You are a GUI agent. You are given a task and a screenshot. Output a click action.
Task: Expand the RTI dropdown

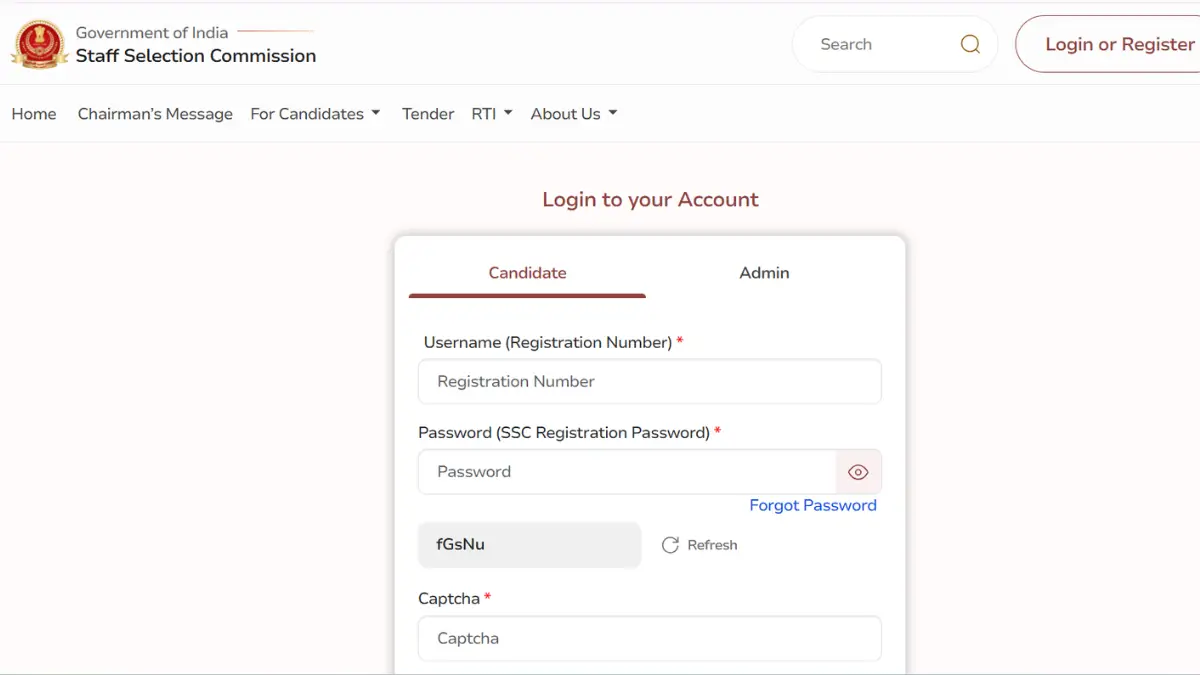click(x=491, y=113)
